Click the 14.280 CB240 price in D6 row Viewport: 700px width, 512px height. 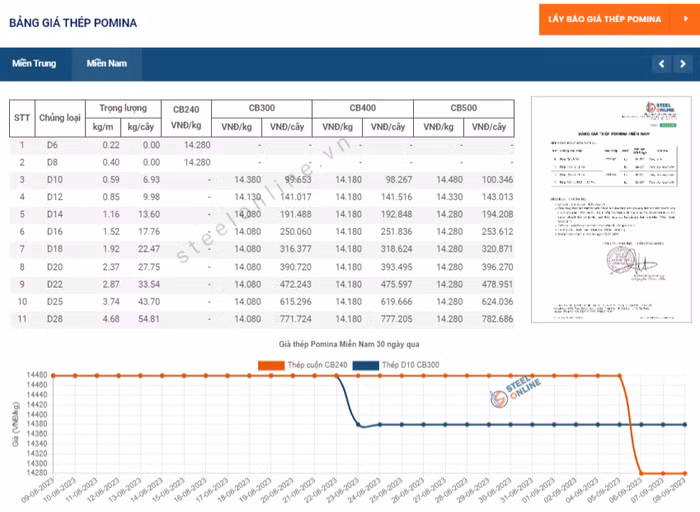click(197, 145)
